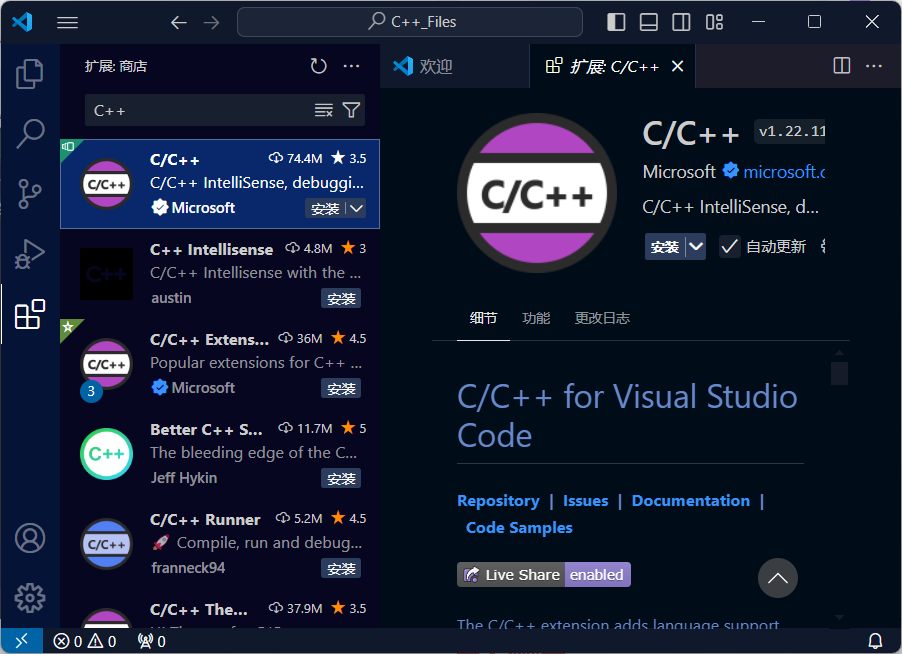The width and height of the screenshot is (902, 654).
Task: Select the Better C++ S... list entry
Action: [x=220, y=454]
